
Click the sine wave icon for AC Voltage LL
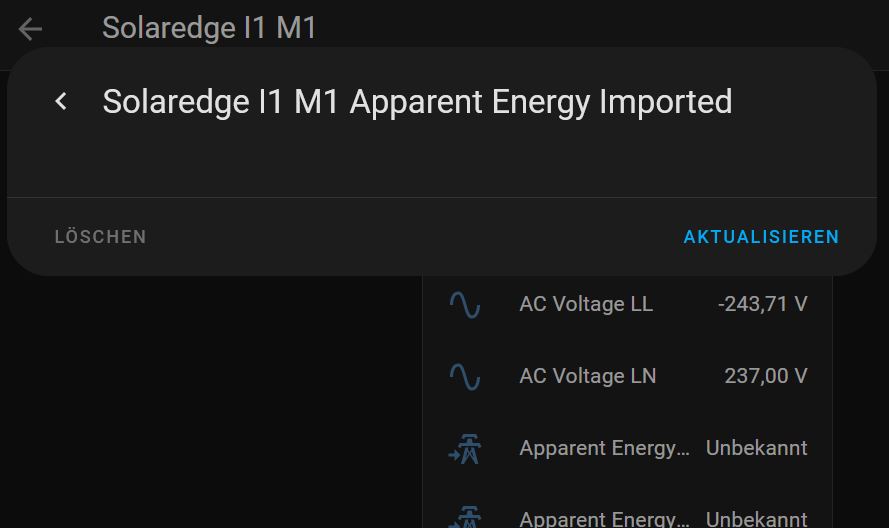point(465,305)
